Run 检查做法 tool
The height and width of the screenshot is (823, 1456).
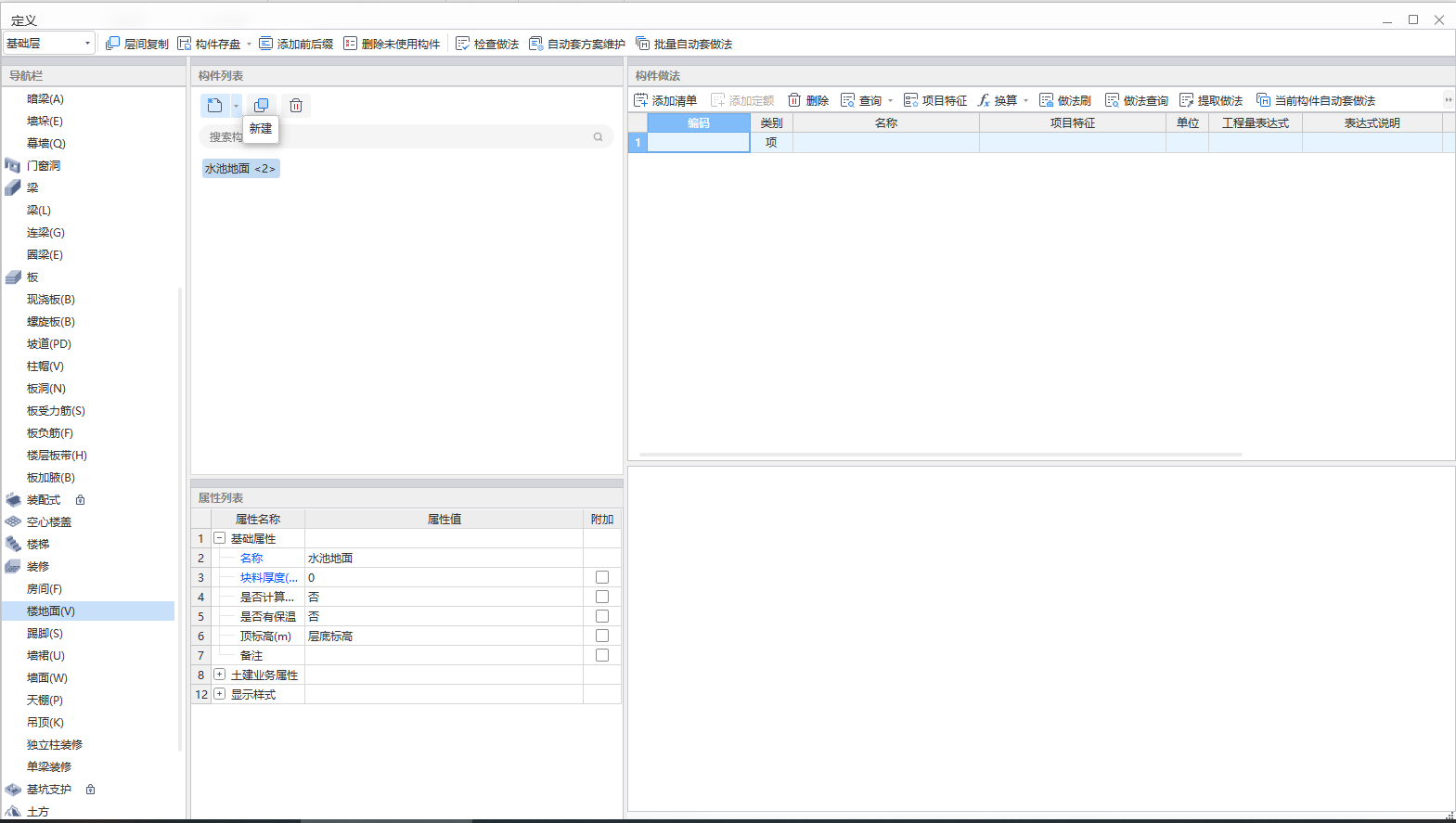pyautogui.click(x=487, y=44)
